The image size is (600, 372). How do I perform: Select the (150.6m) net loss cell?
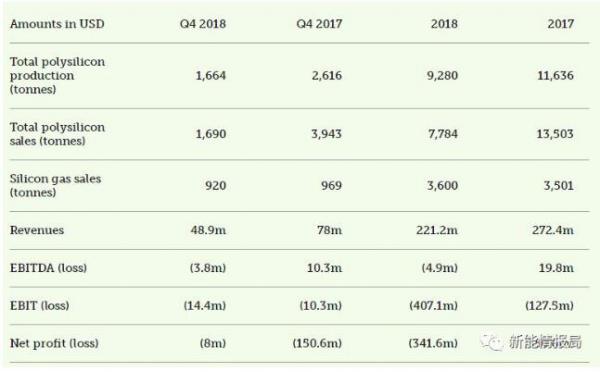tap(317, 343)
